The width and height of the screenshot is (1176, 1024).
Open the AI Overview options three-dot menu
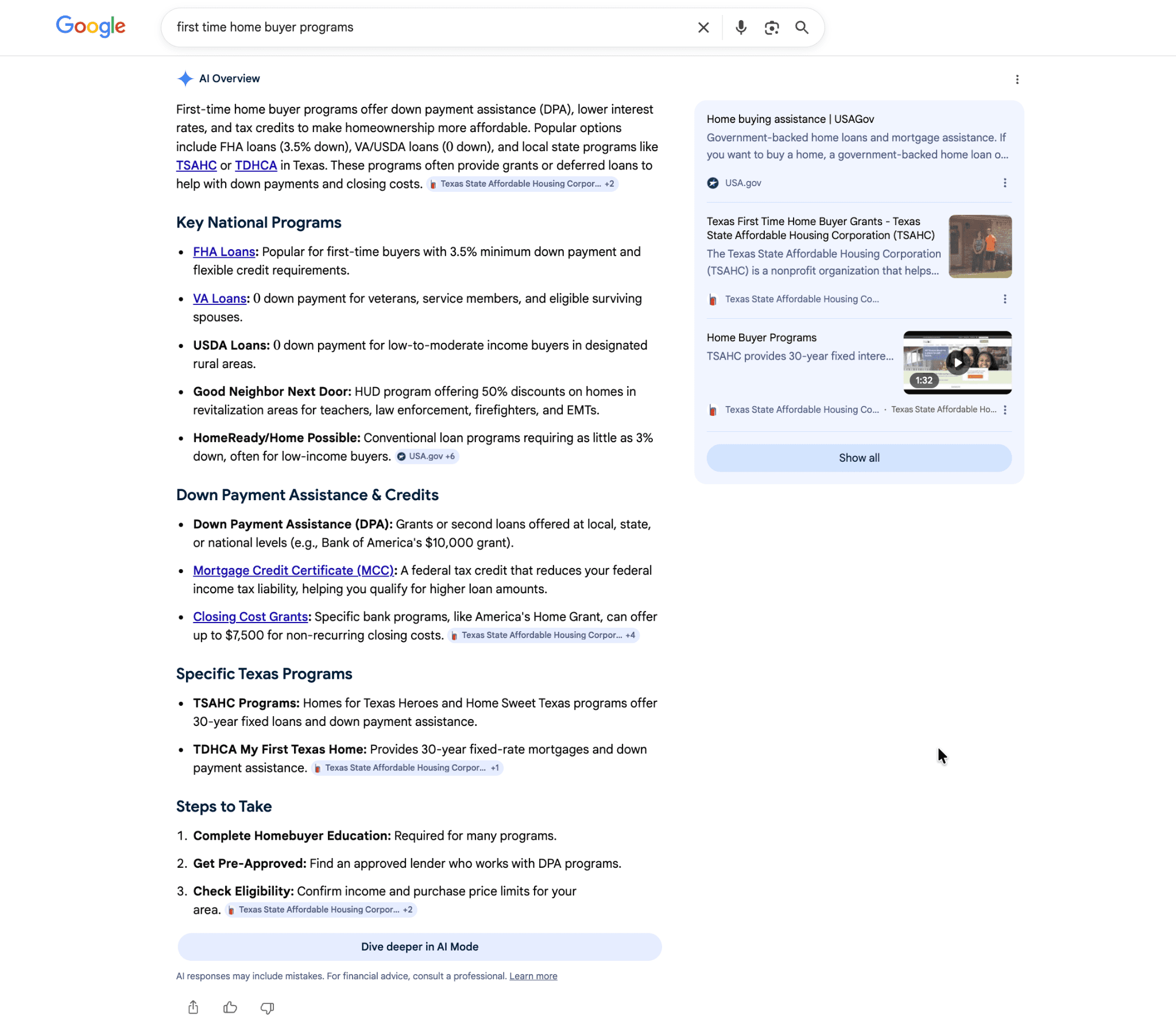1017,79
